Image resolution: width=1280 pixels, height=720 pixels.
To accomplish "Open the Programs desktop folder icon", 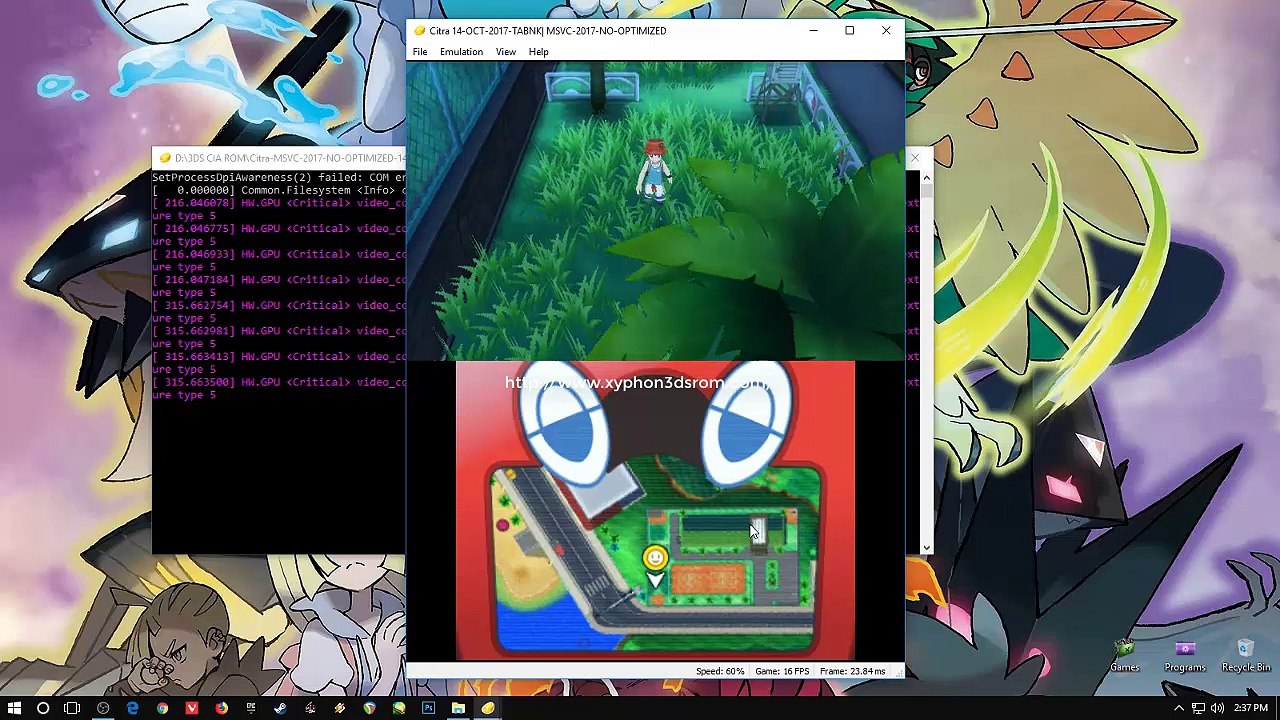I will coord(1185,656).
